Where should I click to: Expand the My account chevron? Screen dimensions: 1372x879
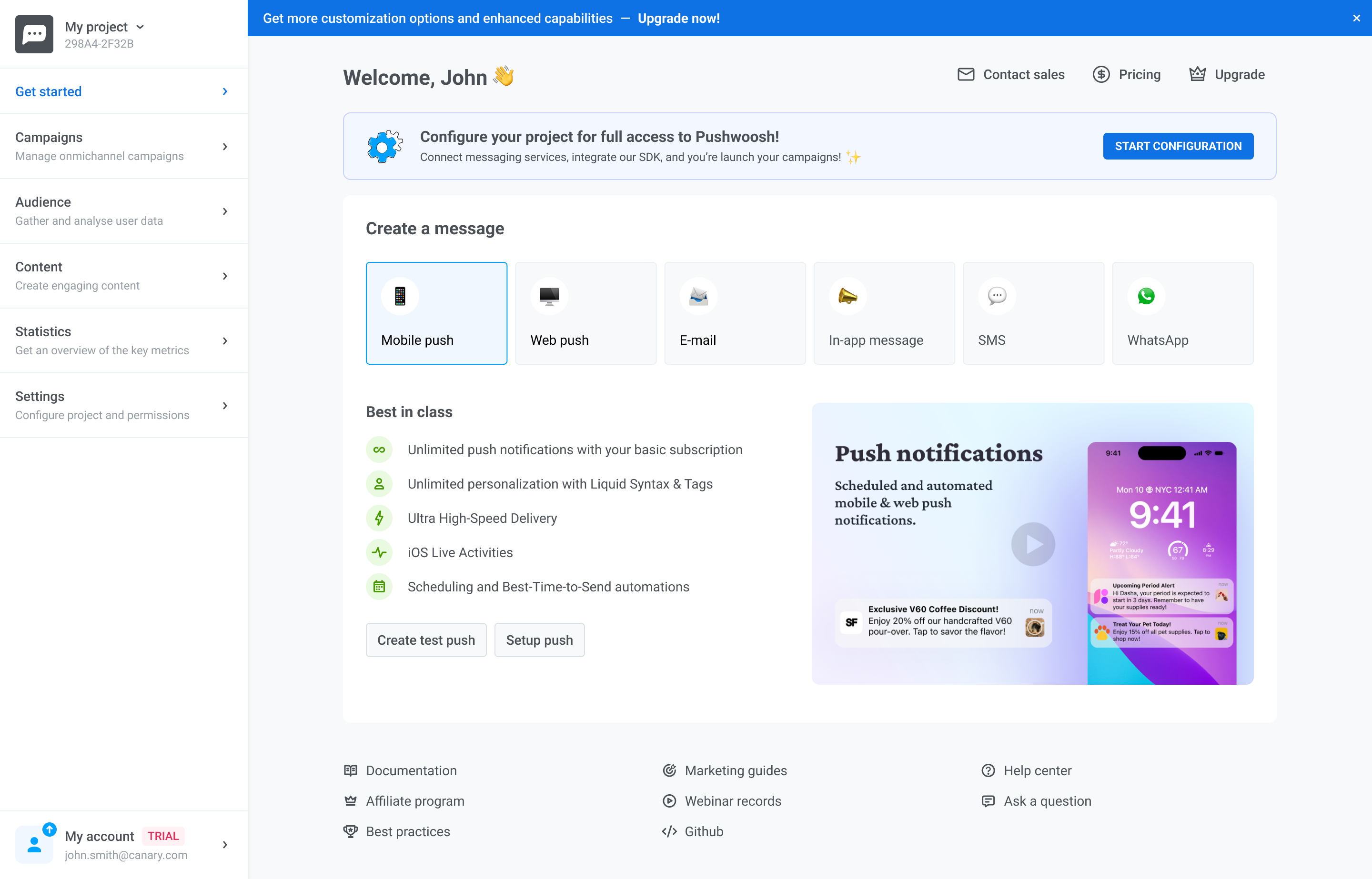click(225, 845)
